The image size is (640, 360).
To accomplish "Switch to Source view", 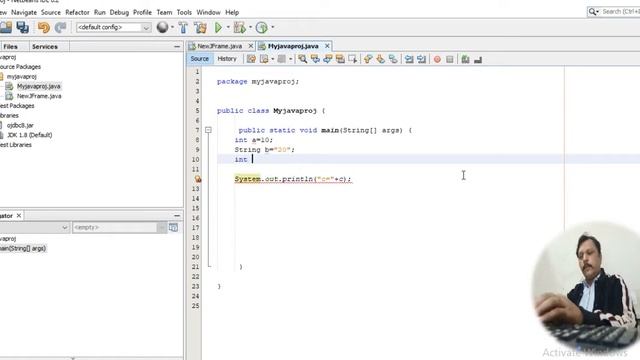I will click(199, 59).
